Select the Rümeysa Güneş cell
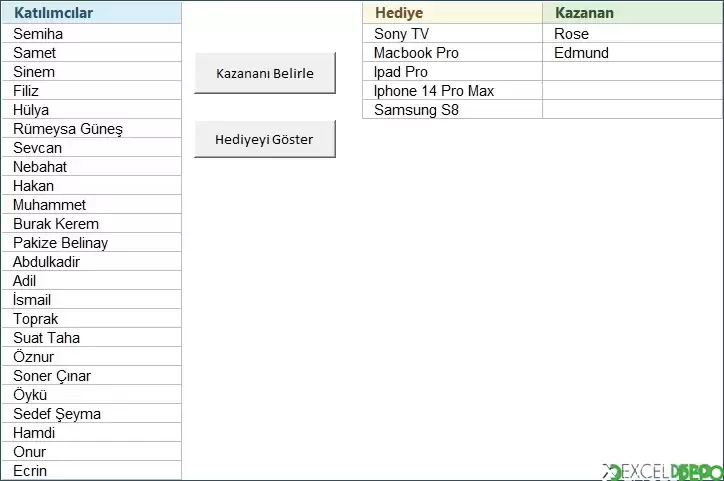The image size is (724, 481). (91, 128)
